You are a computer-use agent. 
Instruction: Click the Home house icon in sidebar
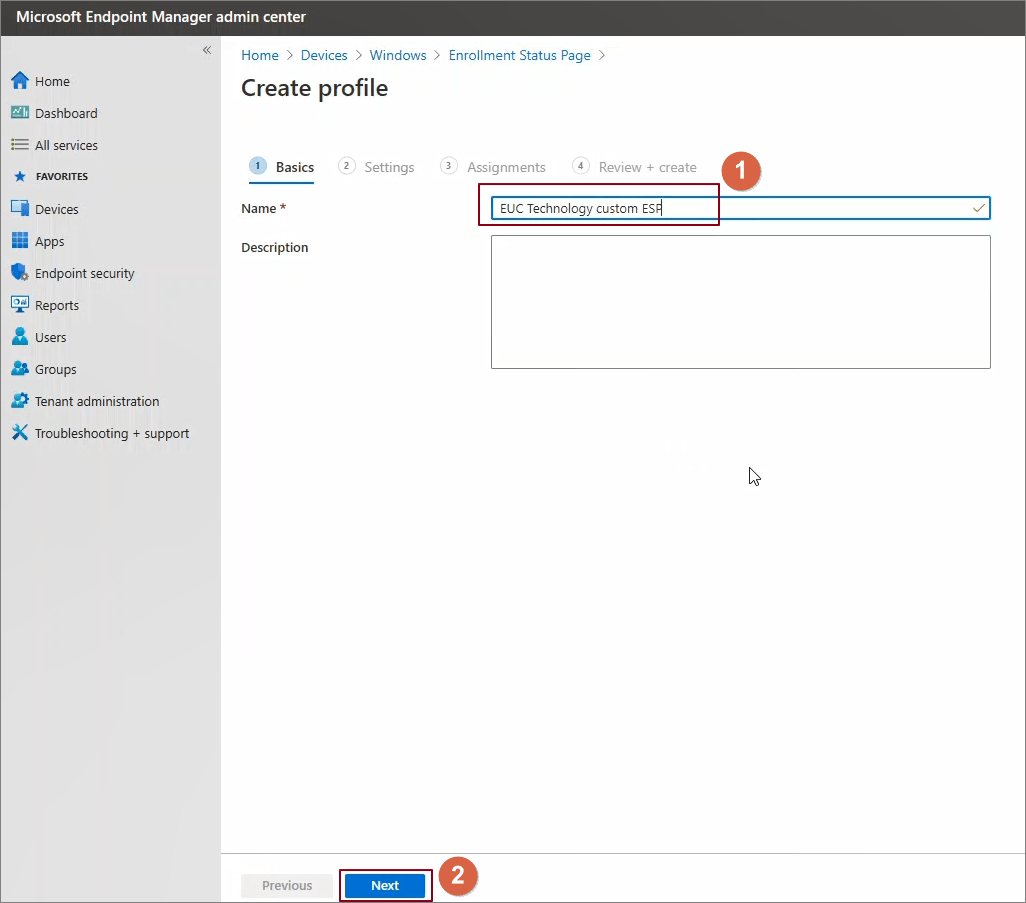pyautogui.click(x=20, y=80)
